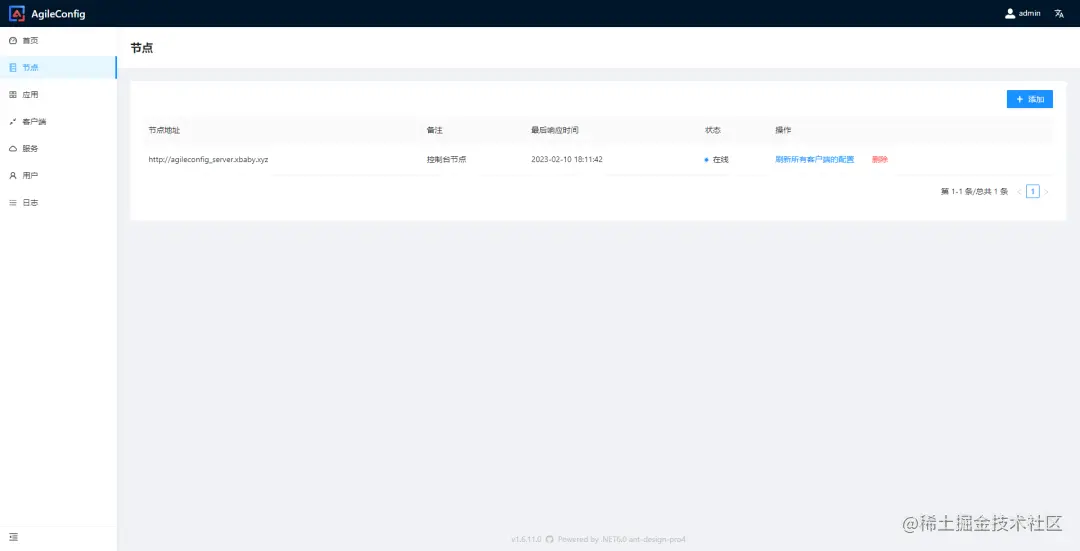Open the 节点 menu item

(59, 67)
